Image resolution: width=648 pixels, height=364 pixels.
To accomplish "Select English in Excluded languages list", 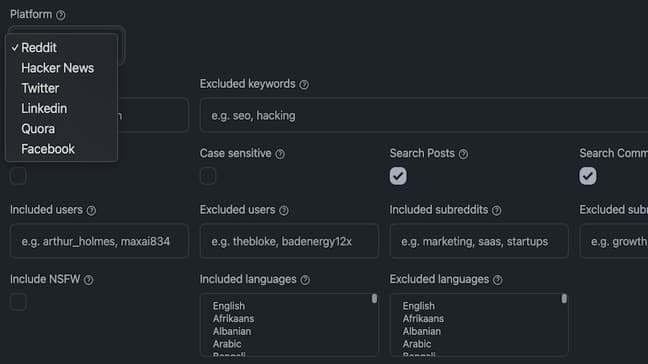I will pos(419,306).
